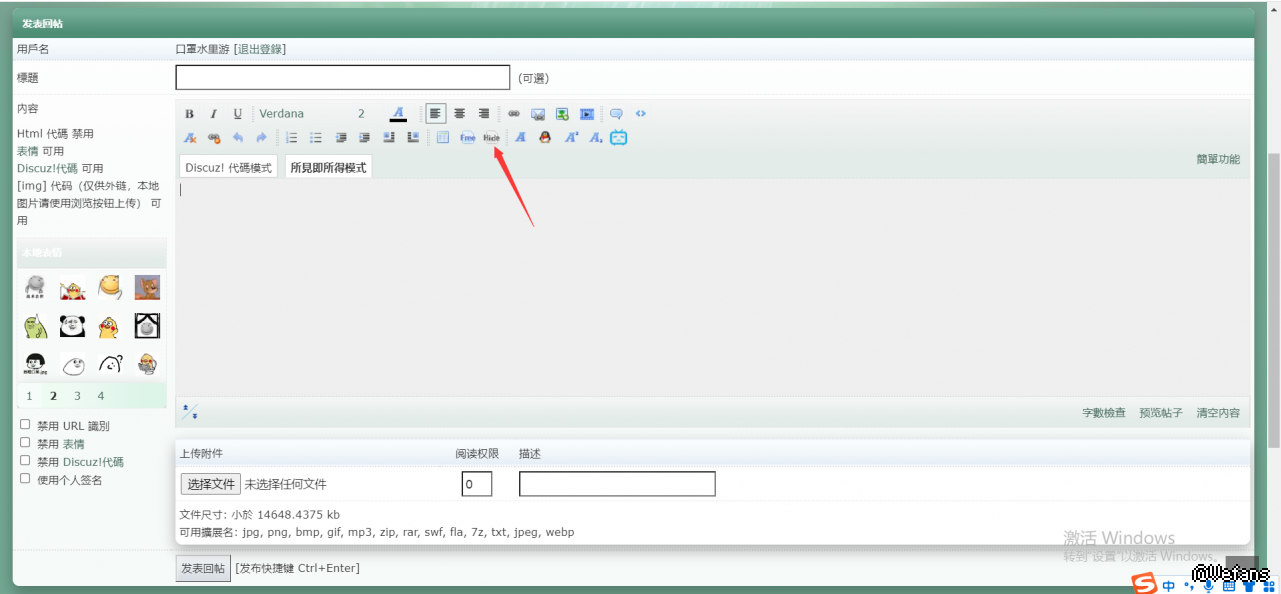
Task: Open 簡單功能 simple mode link
Action: click(x=1218, y=159)
